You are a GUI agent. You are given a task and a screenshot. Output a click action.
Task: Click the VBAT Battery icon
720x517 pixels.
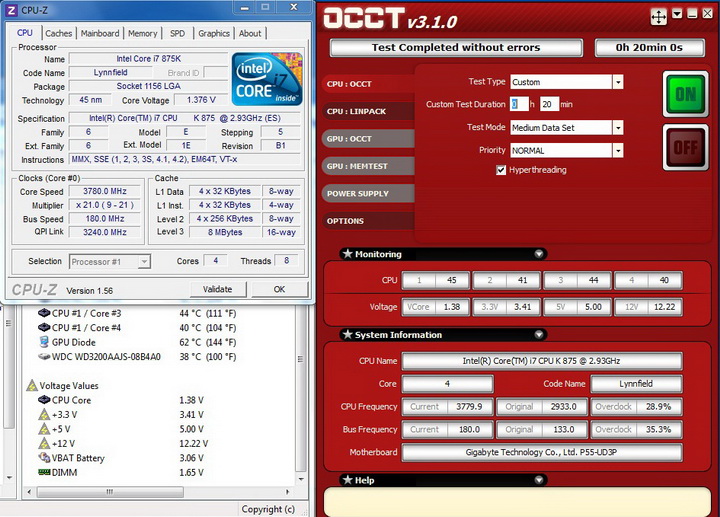pos(44,457)
